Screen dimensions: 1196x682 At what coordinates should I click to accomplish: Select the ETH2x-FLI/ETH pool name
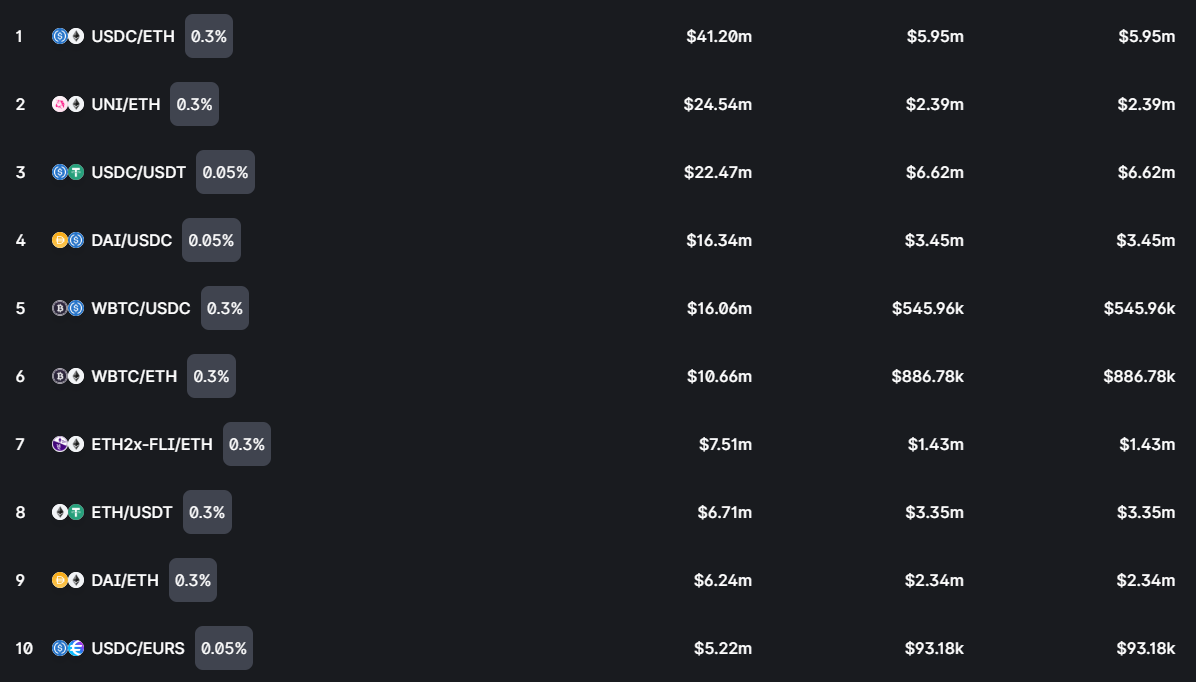coord(151,444)
